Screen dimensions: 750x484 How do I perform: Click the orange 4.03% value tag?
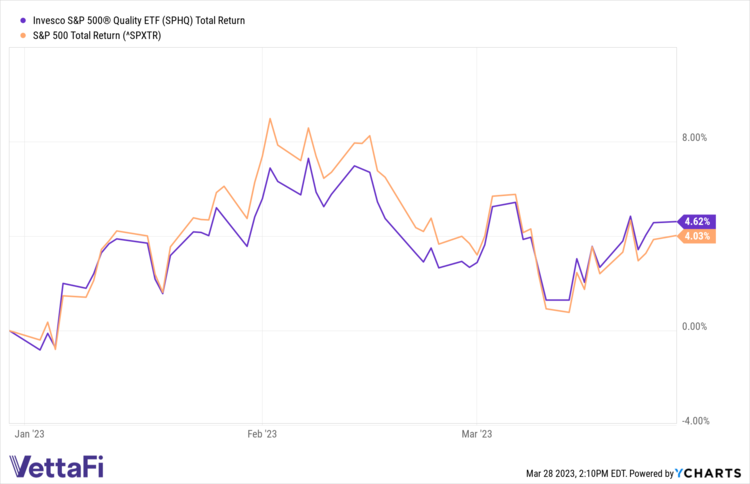coord(695,236)
